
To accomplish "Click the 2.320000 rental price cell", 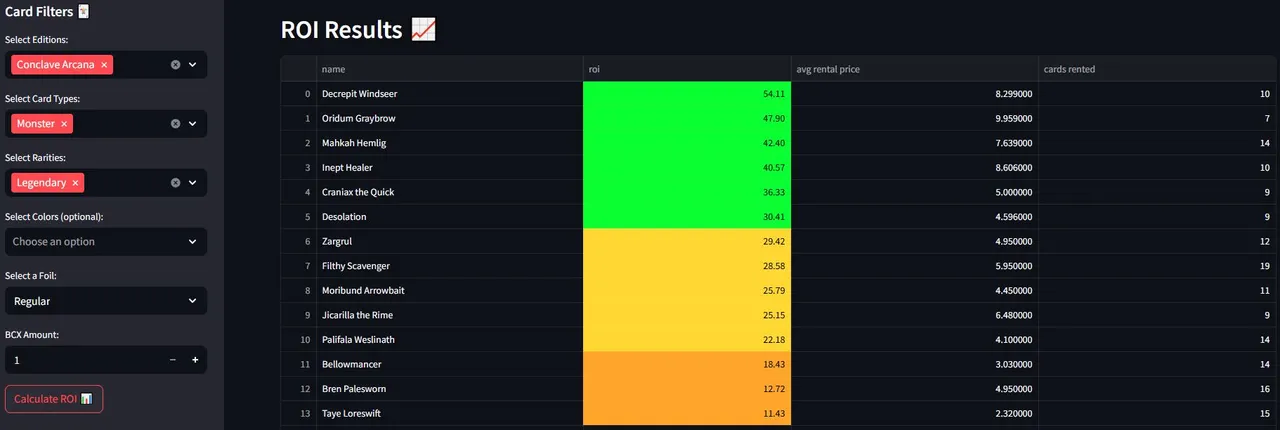I will pos(914,413).
